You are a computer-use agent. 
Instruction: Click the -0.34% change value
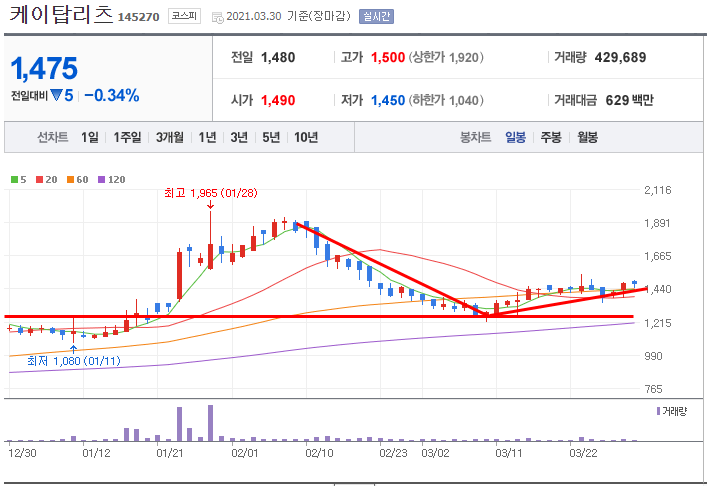[112, 96]
